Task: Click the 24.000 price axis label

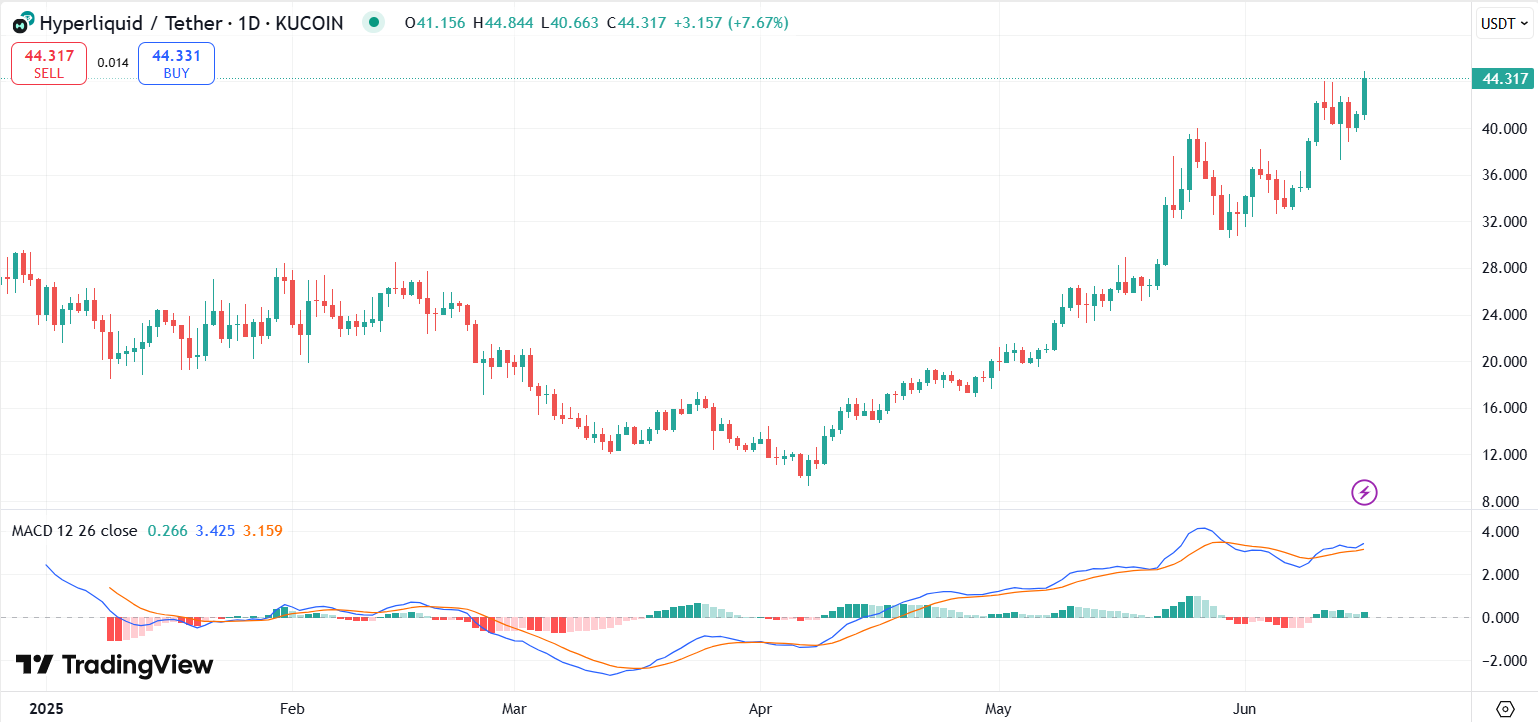Action: [x=1505, y=315]
